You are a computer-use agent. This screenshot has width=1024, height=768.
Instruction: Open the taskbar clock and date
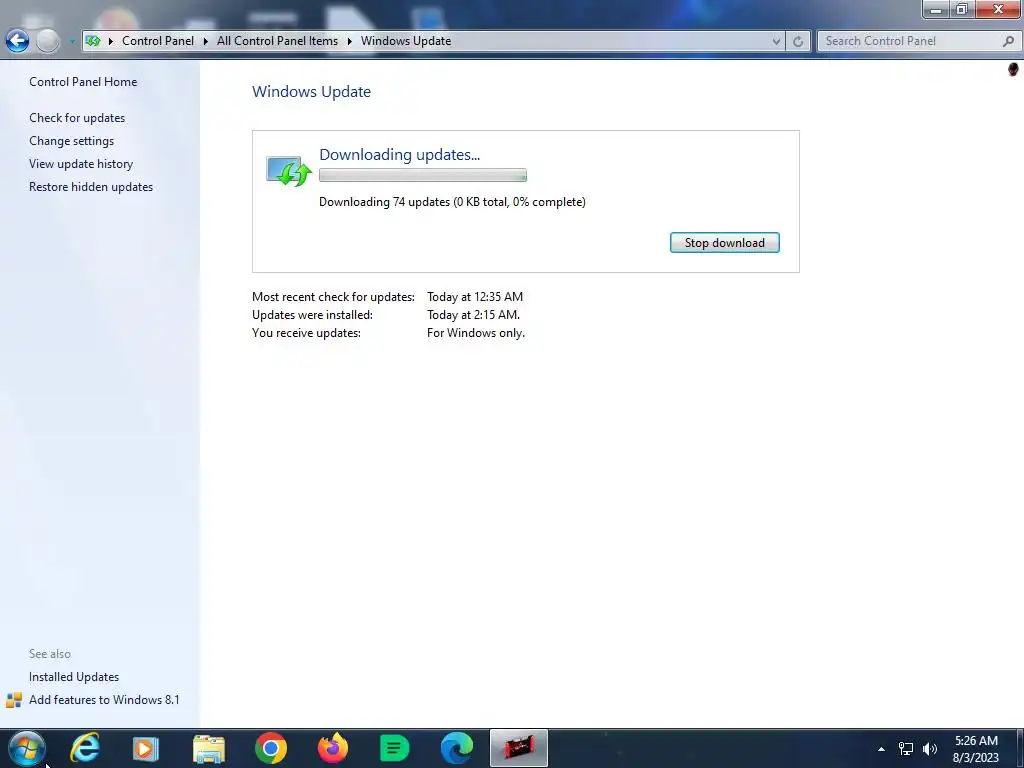tap(976, 749)
